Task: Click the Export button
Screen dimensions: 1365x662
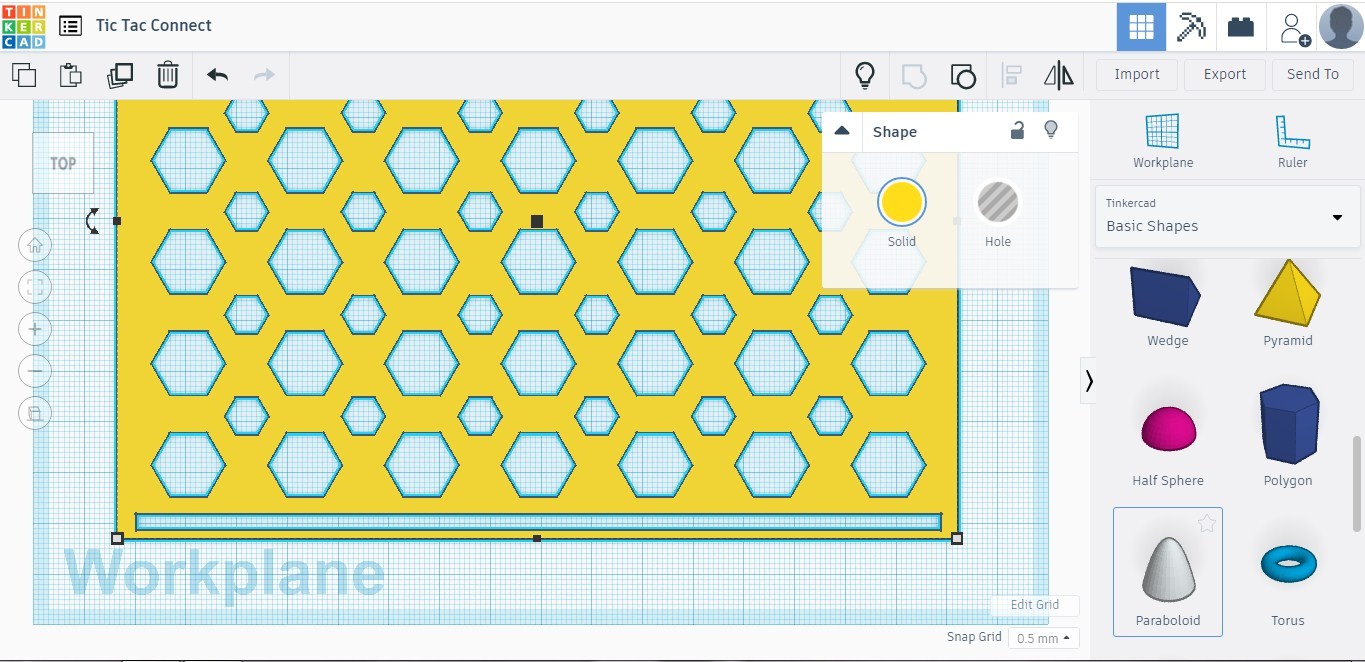Action: pos(1225,74)
